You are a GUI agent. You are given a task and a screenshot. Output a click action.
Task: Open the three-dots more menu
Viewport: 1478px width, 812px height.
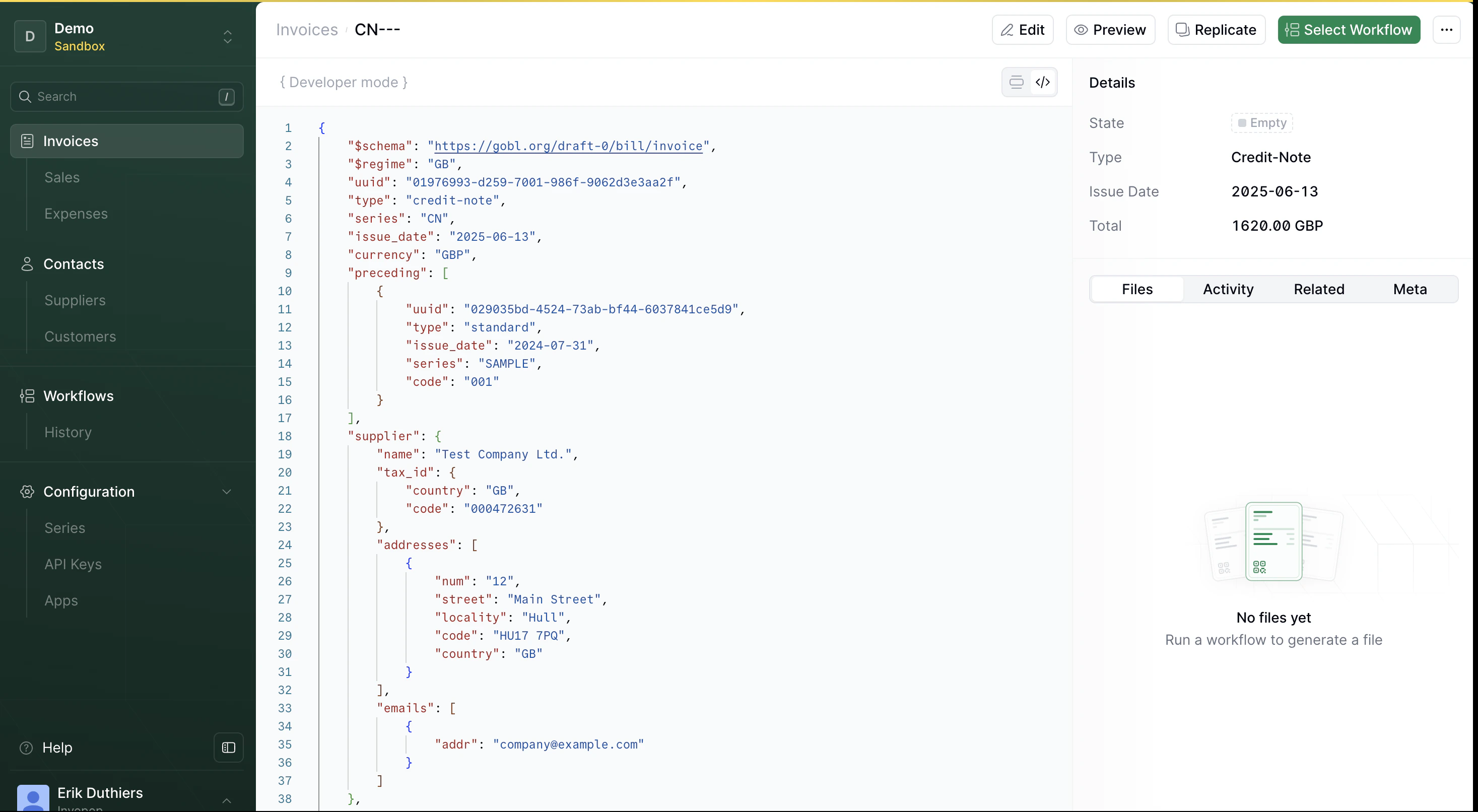coord(1446,30)
